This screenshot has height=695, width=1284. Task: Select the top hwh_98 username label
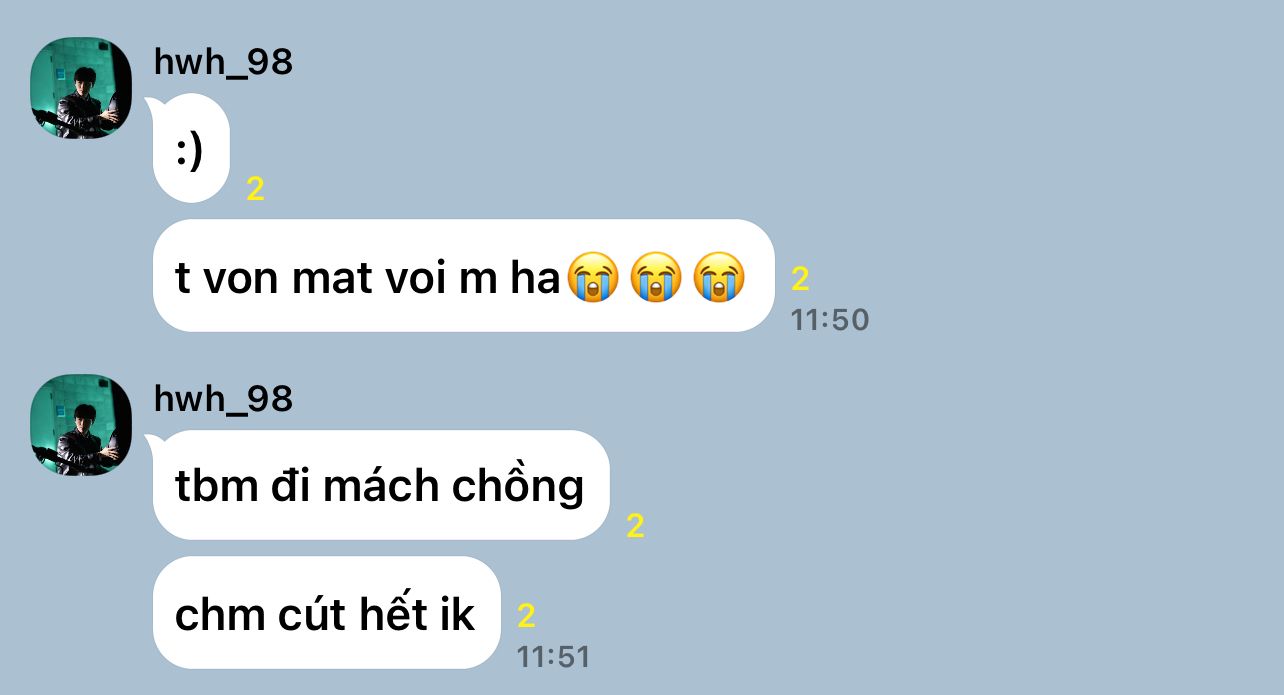223,62
